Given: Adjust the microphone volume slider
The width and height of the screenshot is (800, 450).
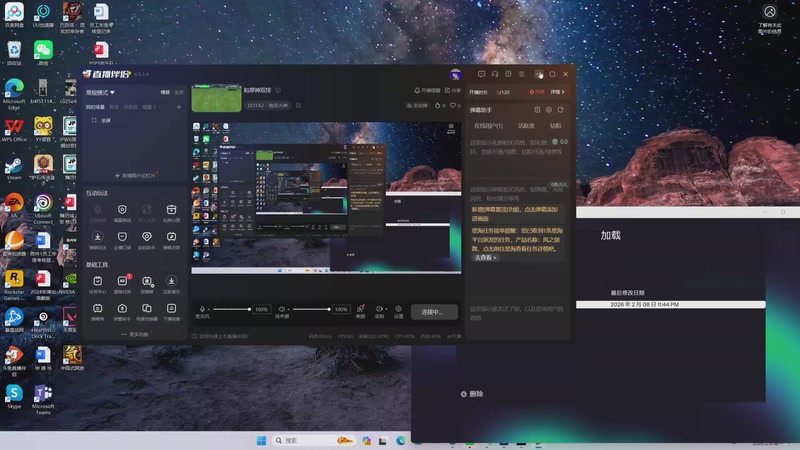Looking at the screenshot, I should click(232, 309).
